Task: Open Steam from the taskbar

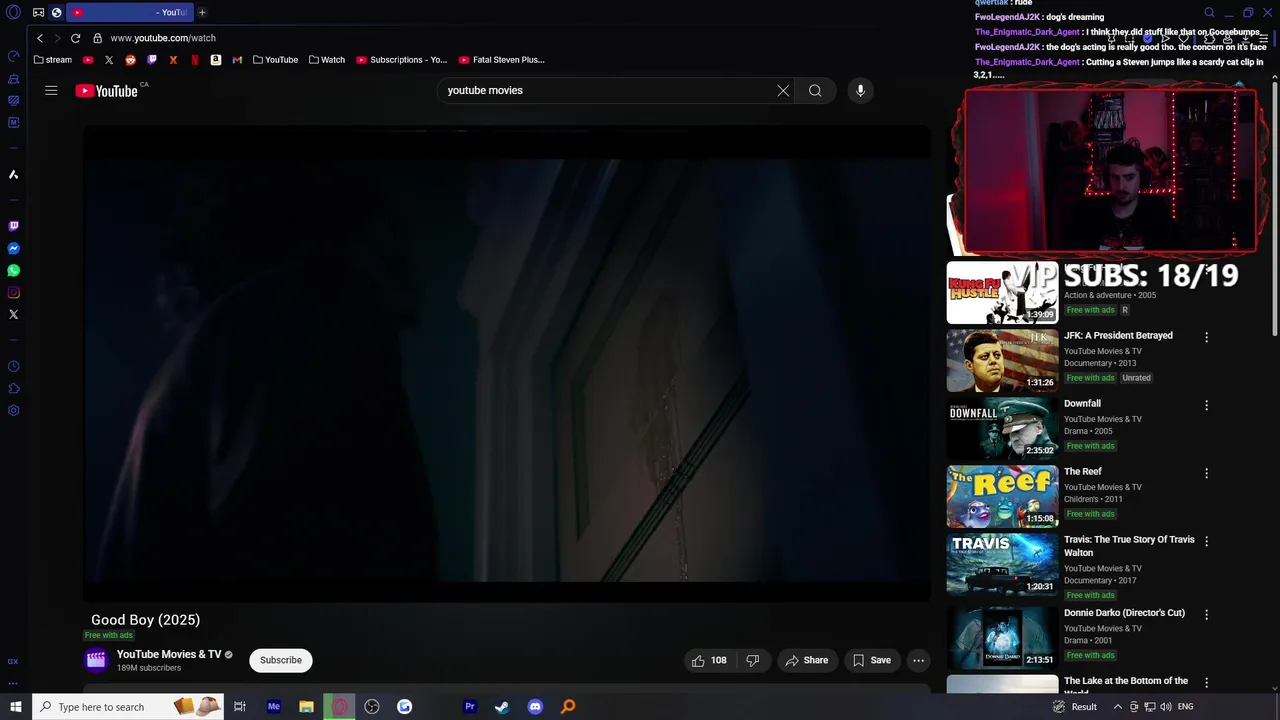Action: click(x=502, y=707)
